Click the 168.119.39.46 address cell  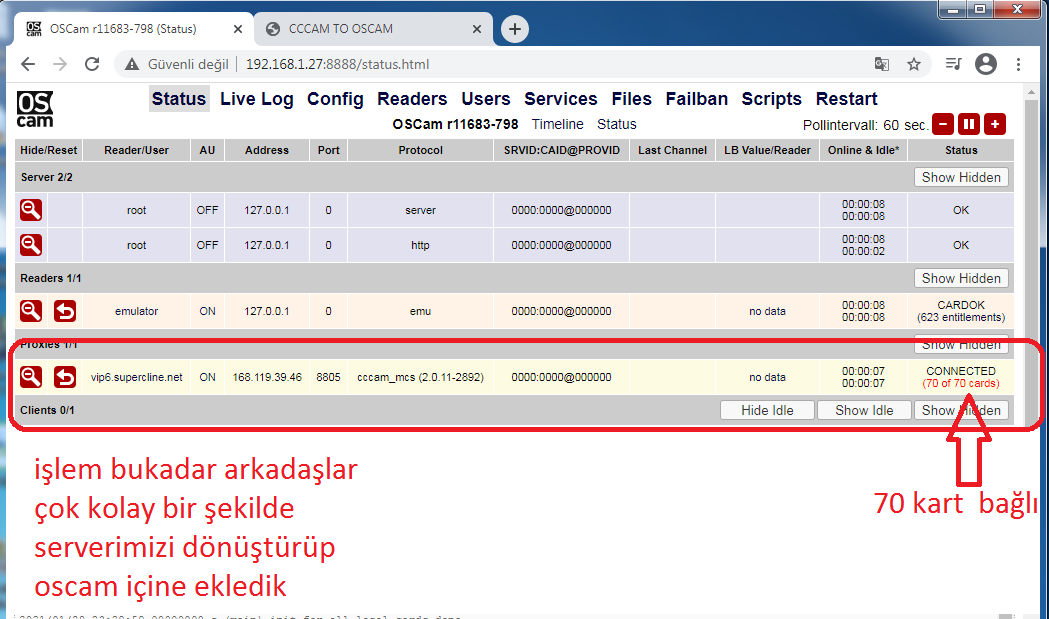tap(267, 377)
